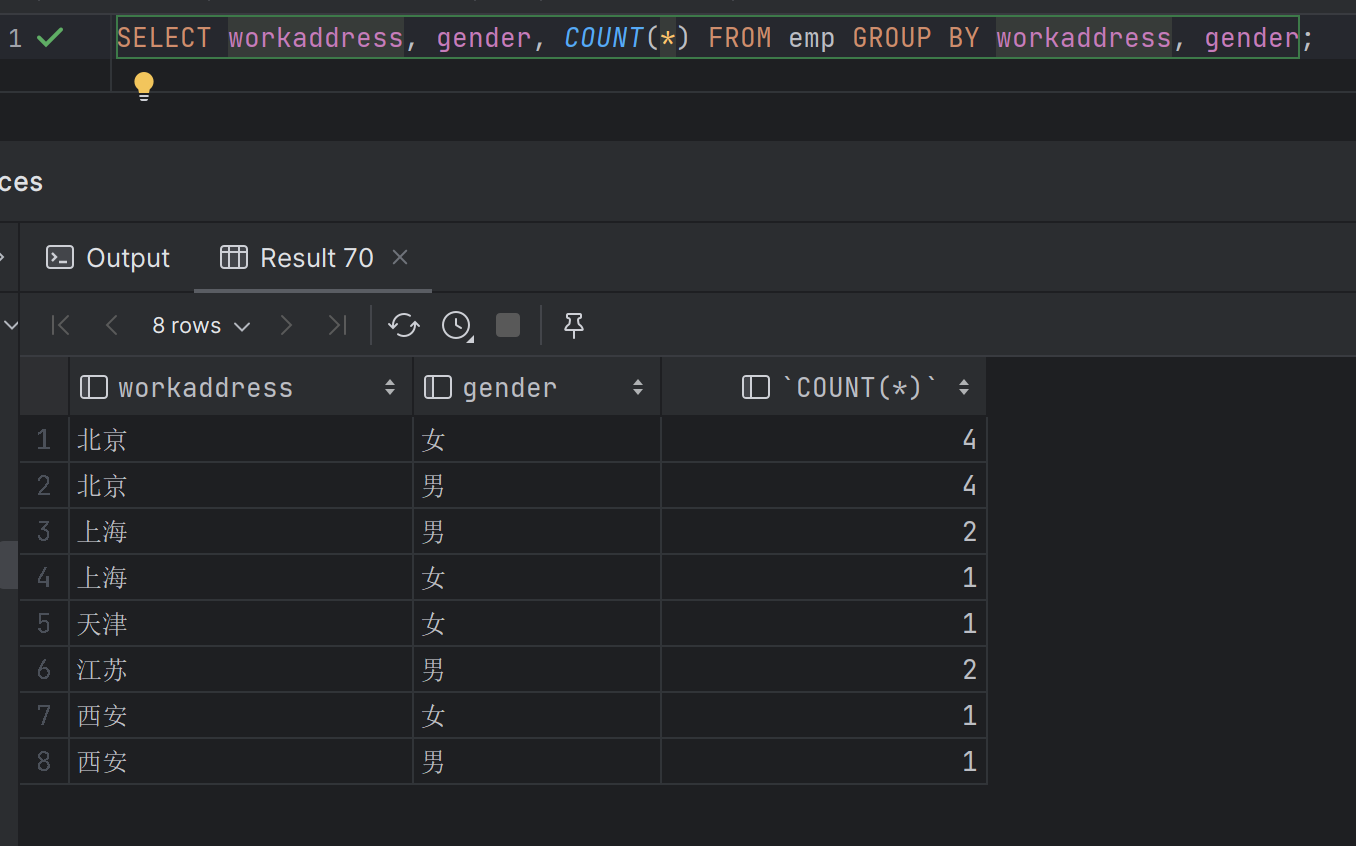The image size is (1356, 846).
Task: Click the `COUNT(*)` column header
Action: [x=824, y=387]
